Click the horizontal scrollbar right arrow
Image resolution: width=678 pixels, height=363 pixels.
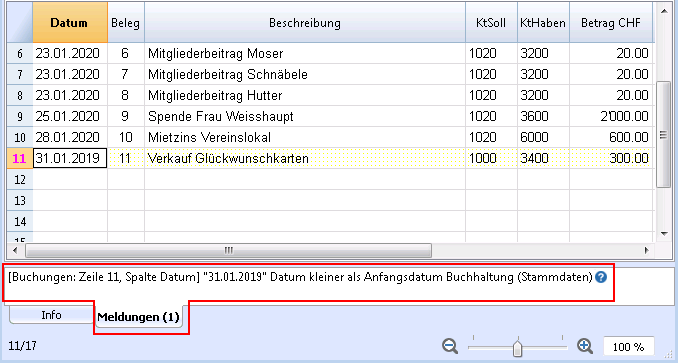coord(647,250)
